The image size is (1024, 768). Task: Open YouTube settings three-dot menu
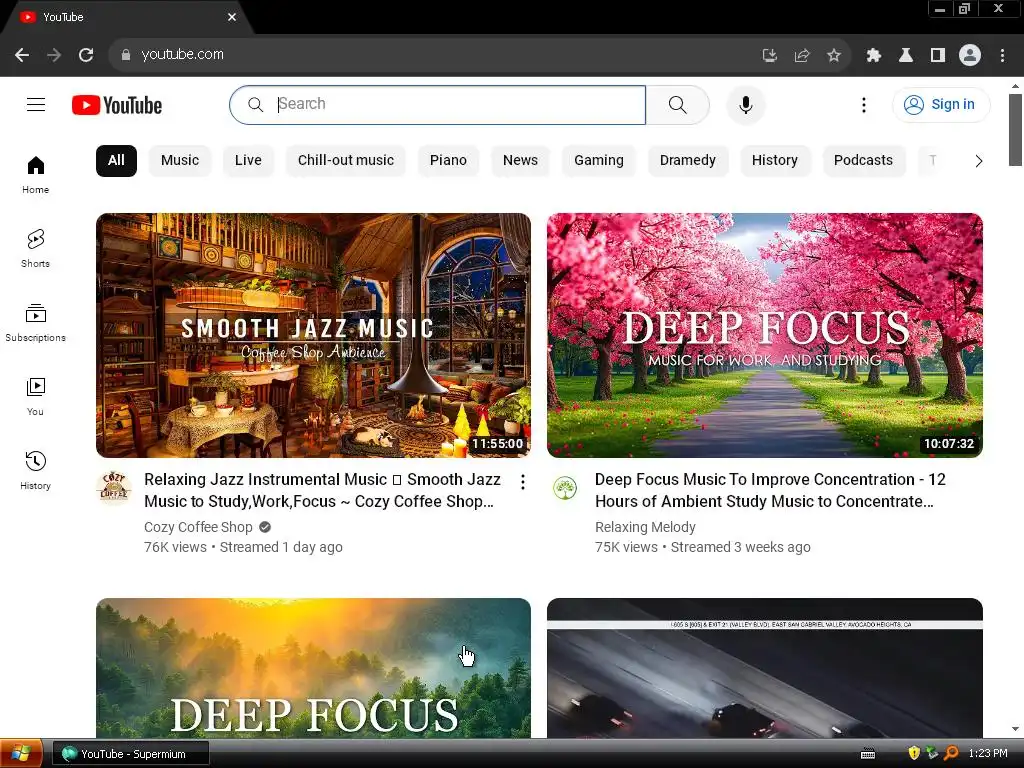pyautogui.click(x=863, y=104)
